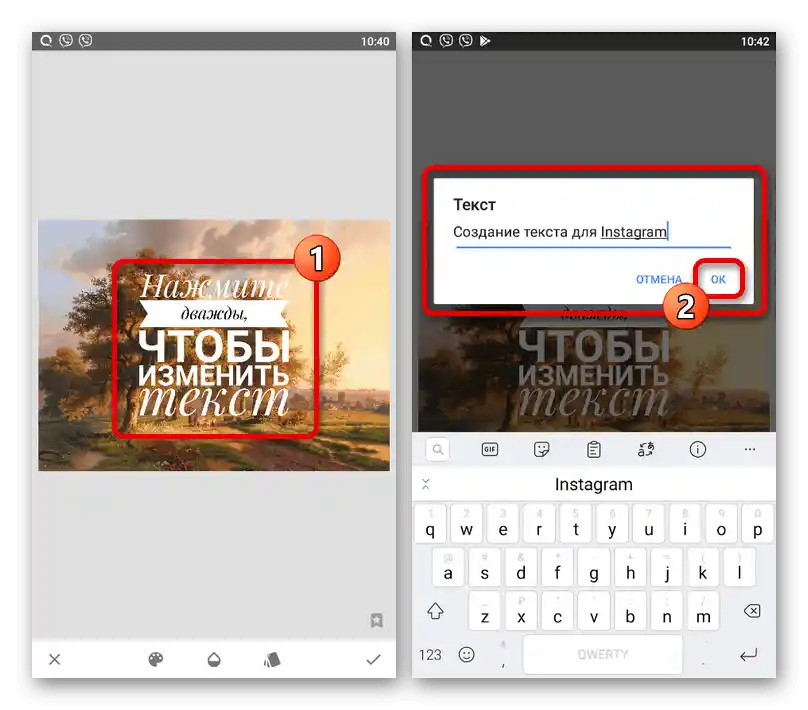The height and width of the screenshot is (710, 808).
Task: Tap the bookmark star icon
Action: pos(376,620)
